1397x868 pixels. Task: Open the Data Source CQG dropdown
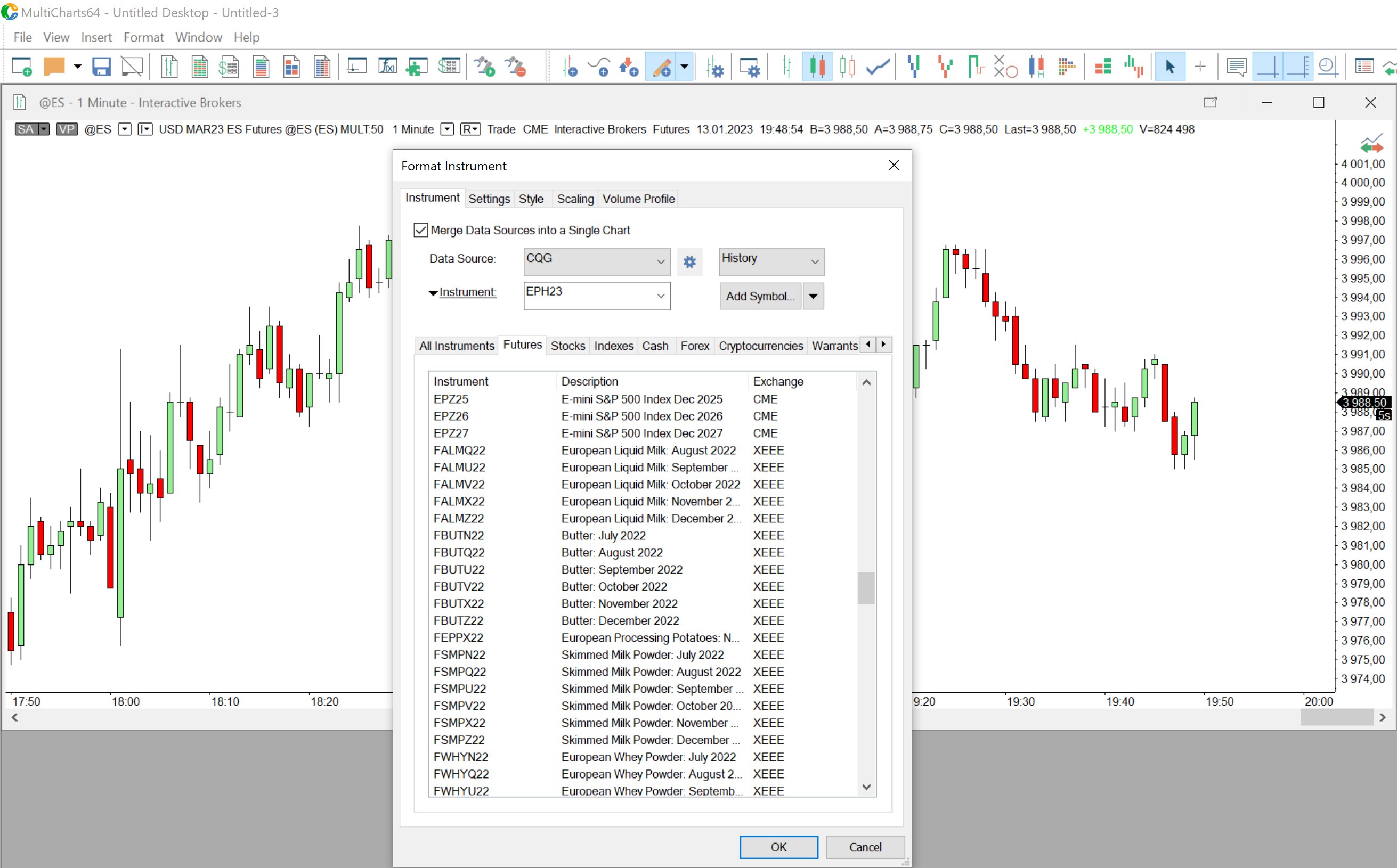596,261
